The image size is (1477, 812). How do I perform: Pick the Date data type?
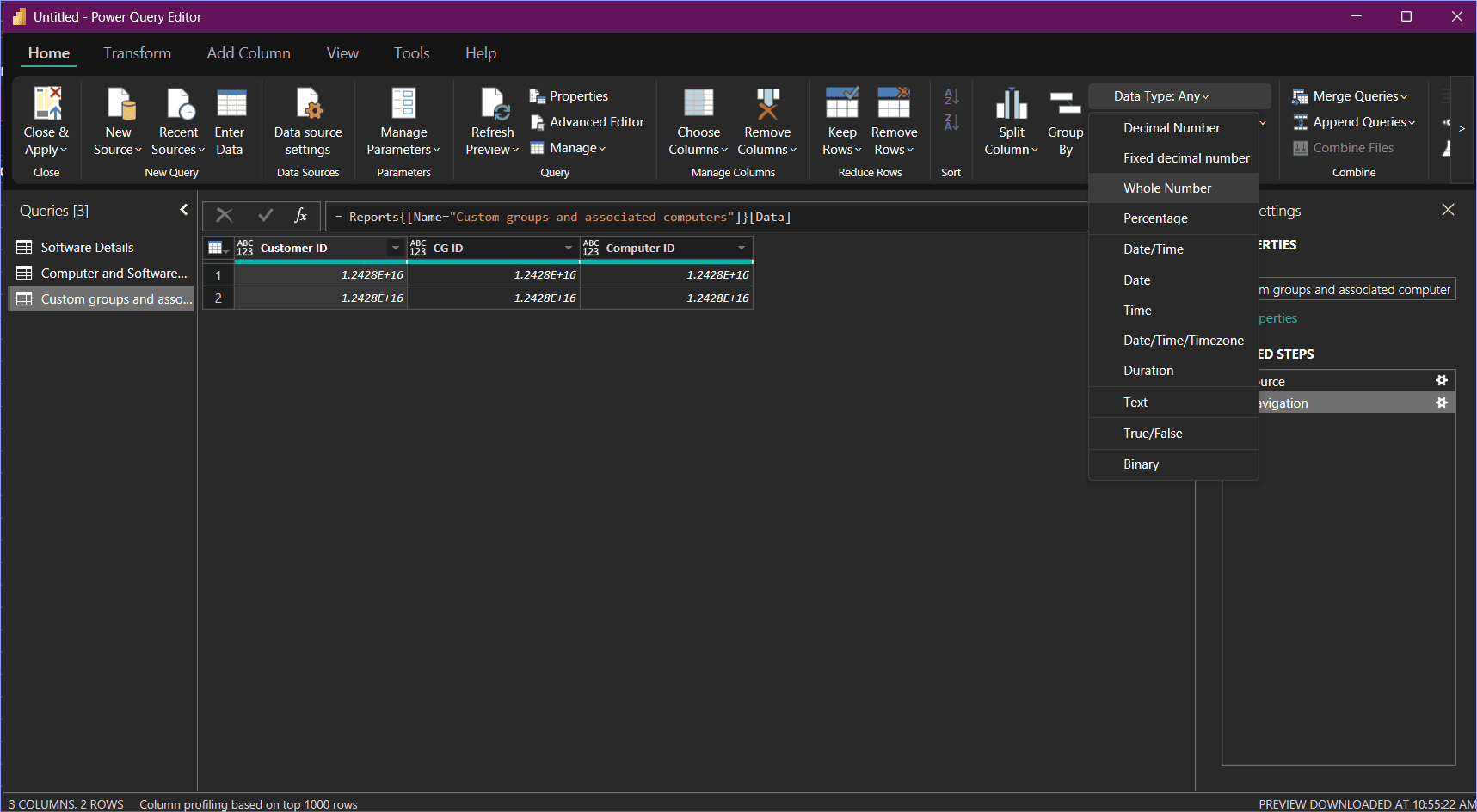(1173, 280)
